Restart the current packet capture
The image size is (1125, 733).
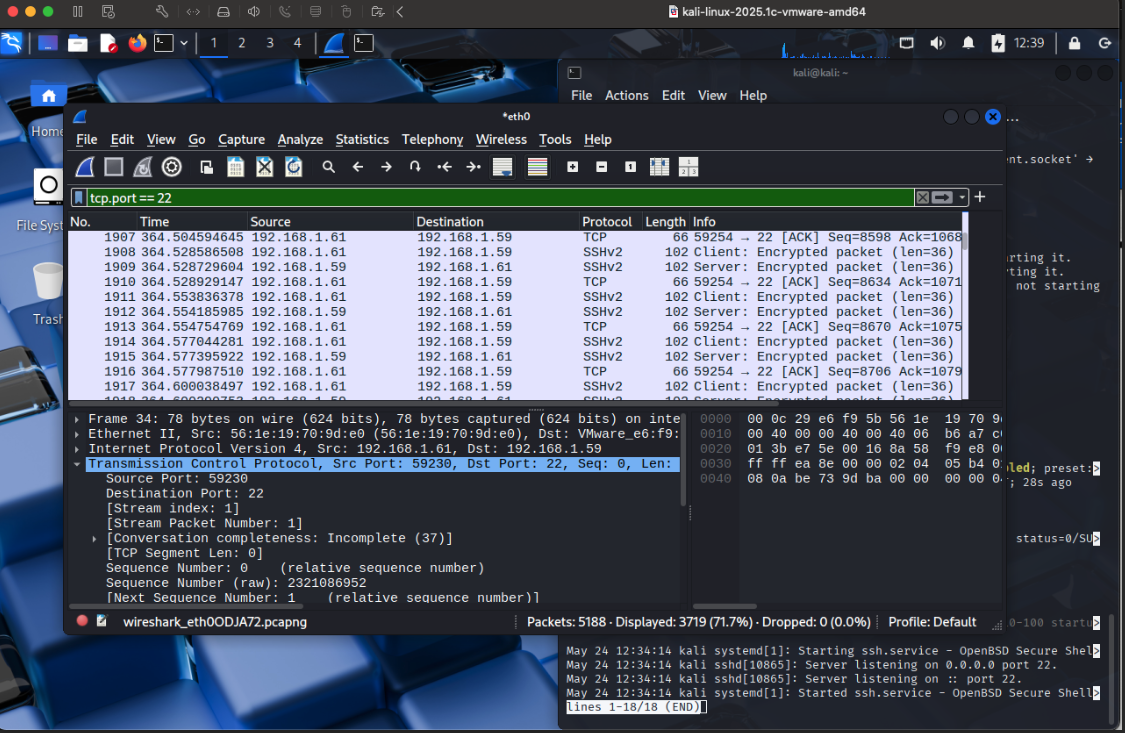point(142,167)
